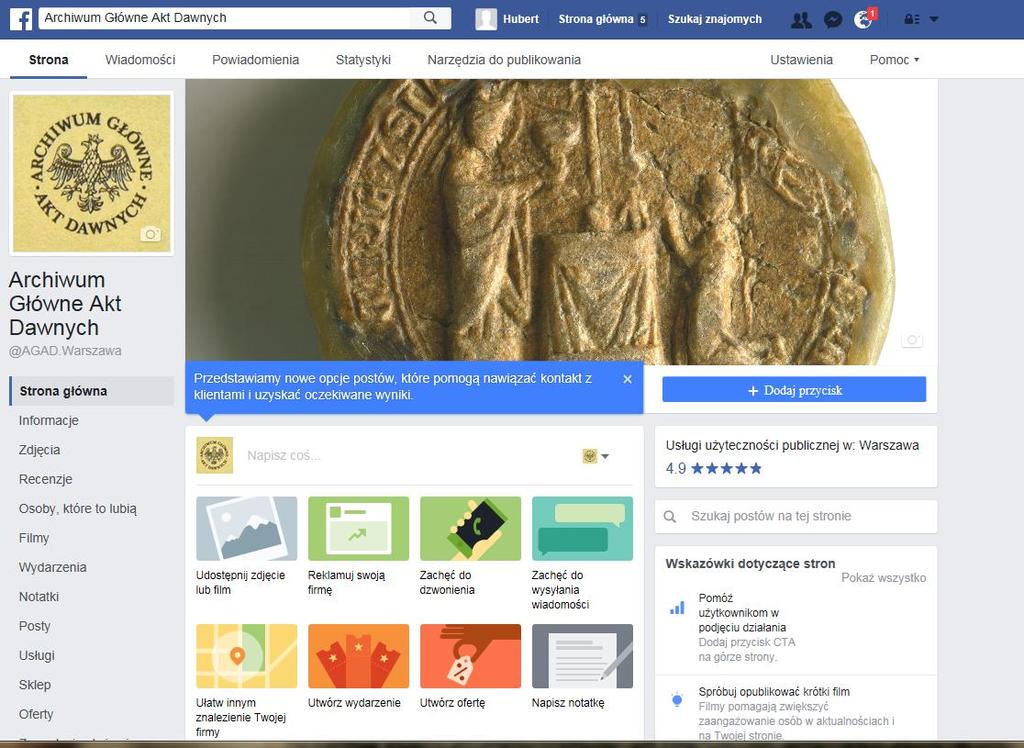Open Sklep in left sidebar
1024x748 pixels.
(35, 685)
